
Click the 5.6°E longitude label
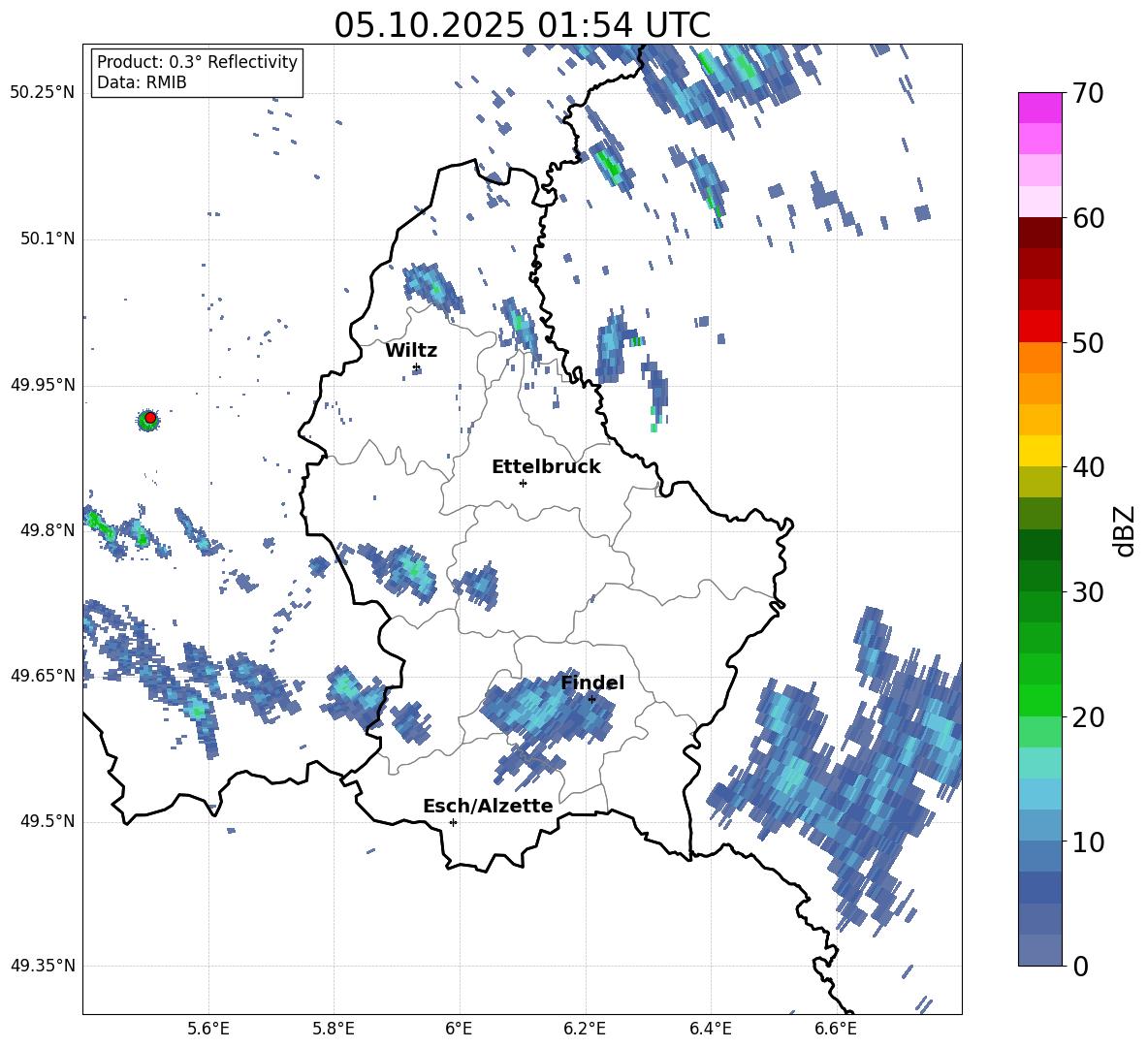(208, 1029)
